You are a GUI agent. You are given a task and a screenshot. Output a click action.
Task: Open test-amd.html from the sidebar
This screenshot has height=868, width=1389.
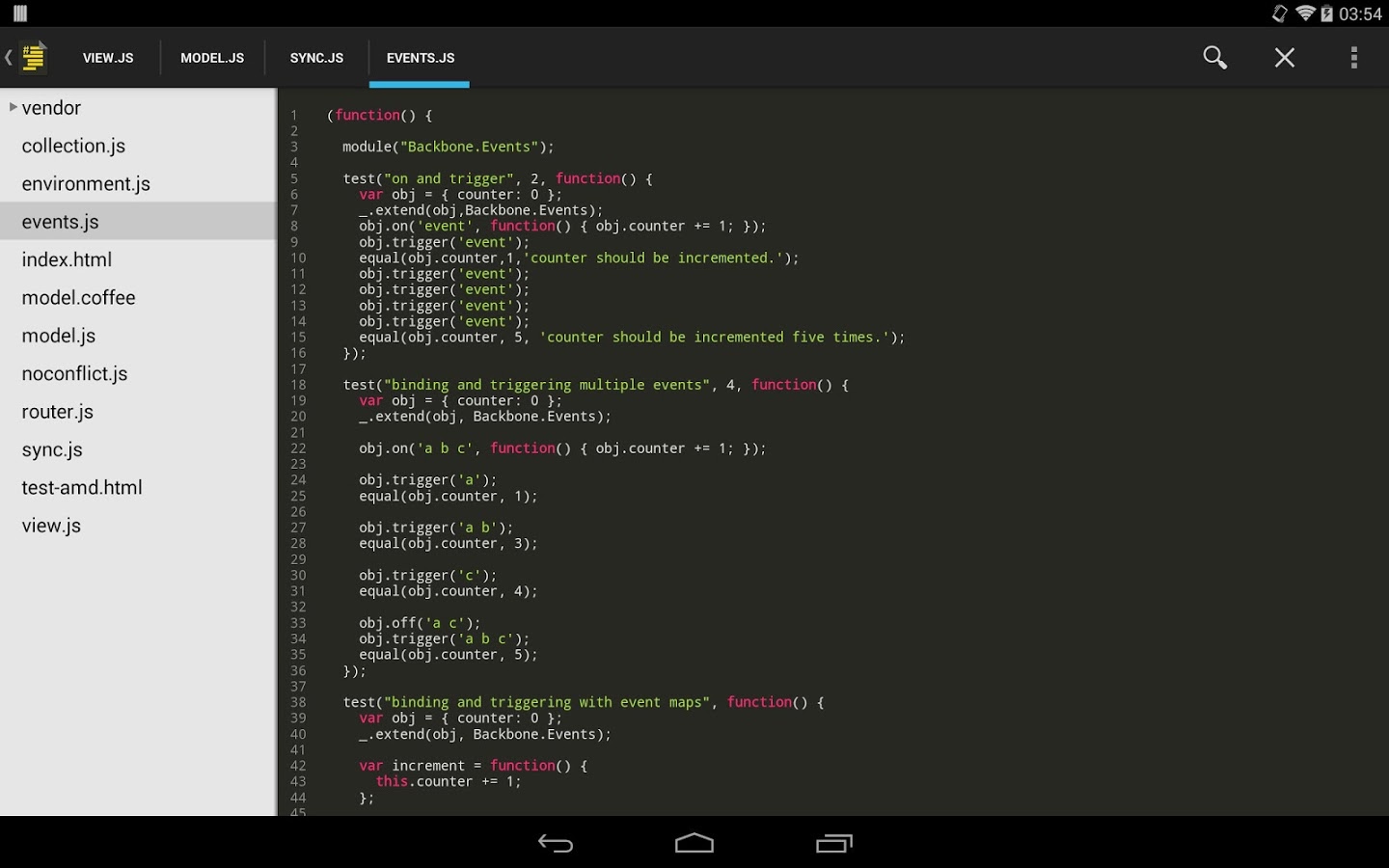[82, 487]
